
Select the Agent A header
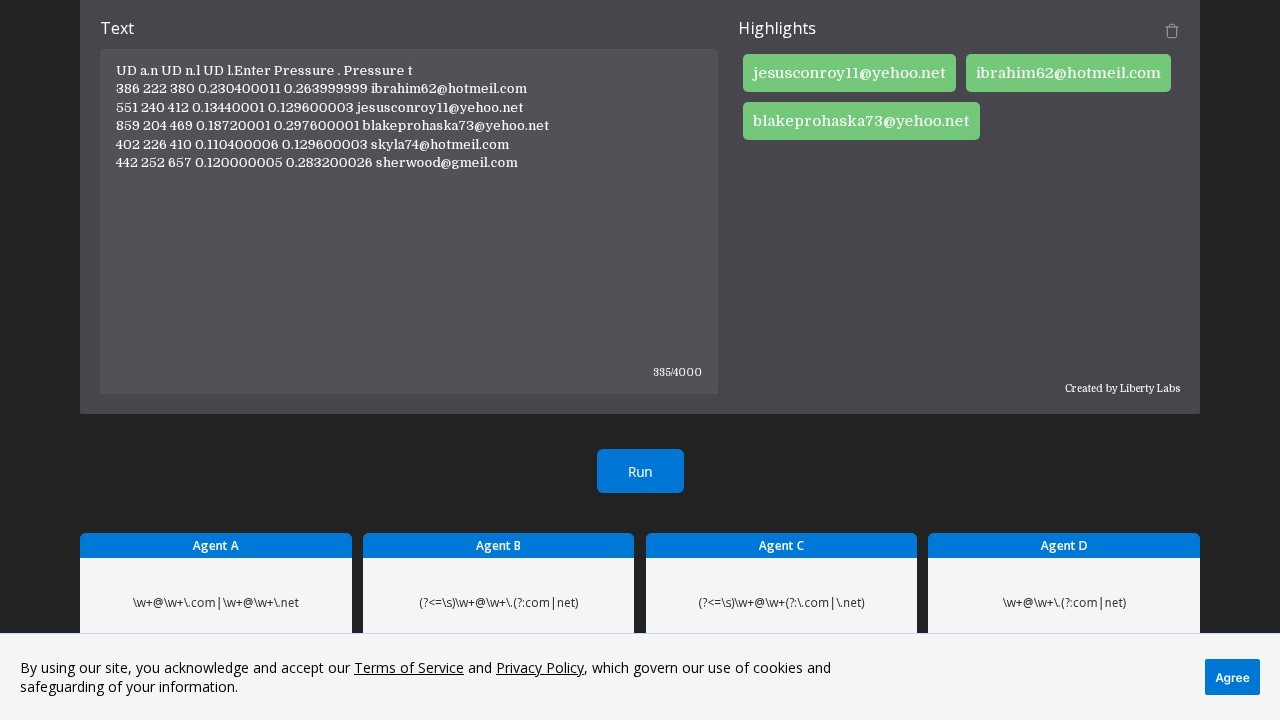click(216, 546)
